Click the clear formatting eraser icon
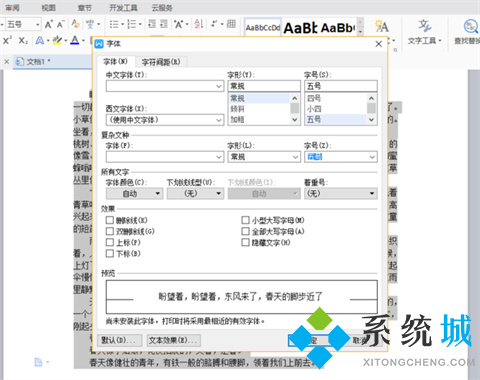480x380 pixels. (x=75, y=24)
